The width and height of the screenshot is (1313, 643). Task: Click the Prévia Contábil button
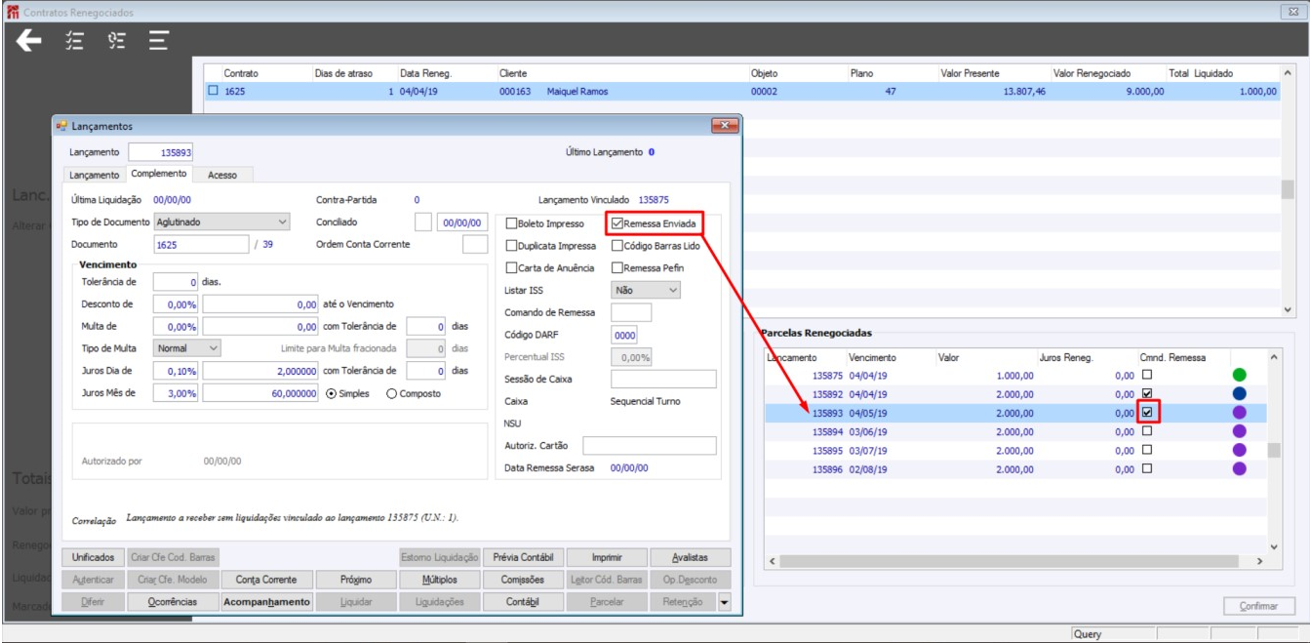coord(523,557)
